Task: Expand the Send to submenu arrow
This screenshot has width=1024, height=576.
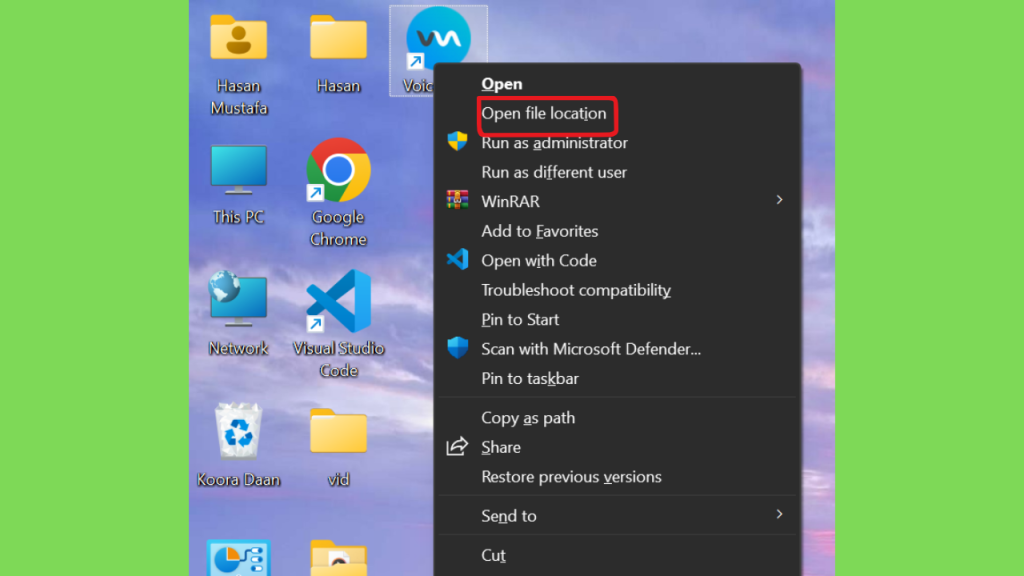Action: tap(779, 515)
